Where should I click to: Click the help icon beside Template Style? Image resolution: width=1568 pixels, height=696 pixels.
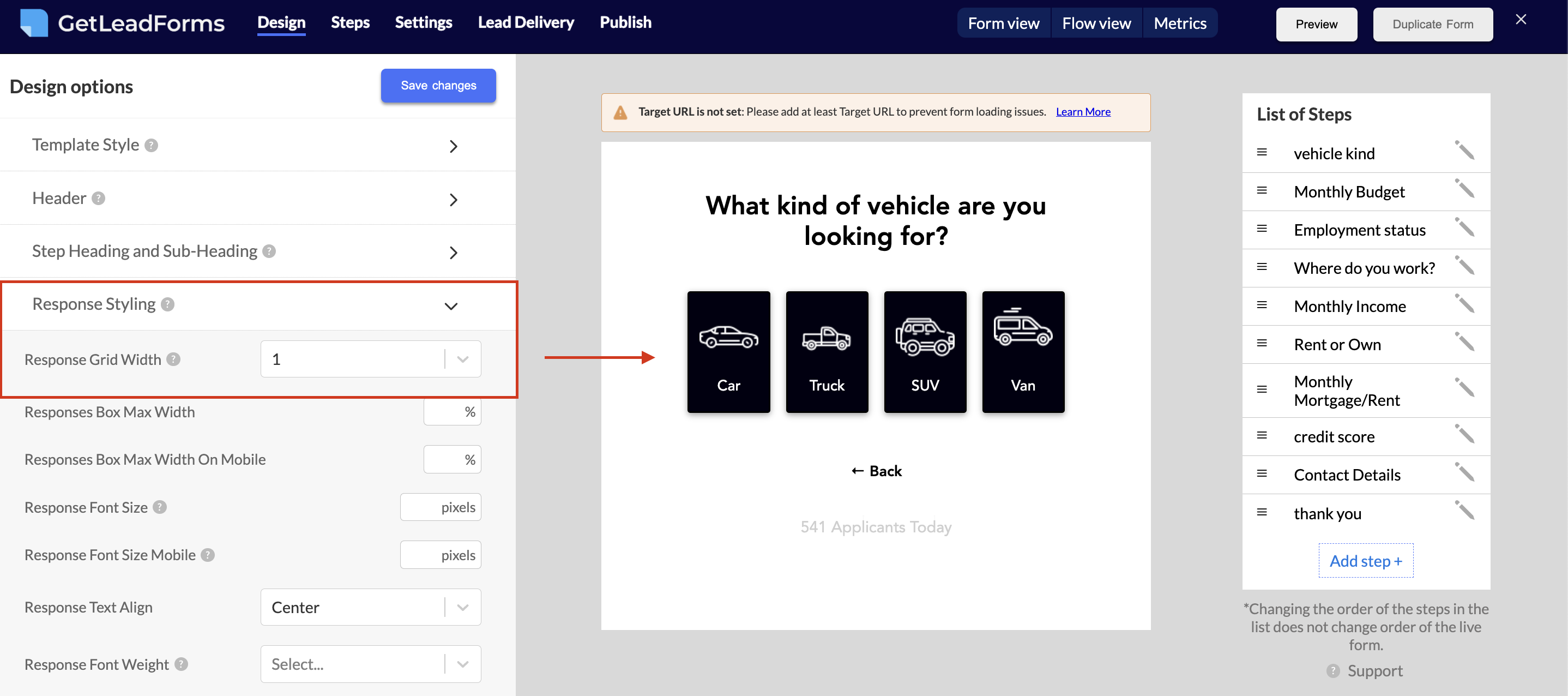coord(151,146)
